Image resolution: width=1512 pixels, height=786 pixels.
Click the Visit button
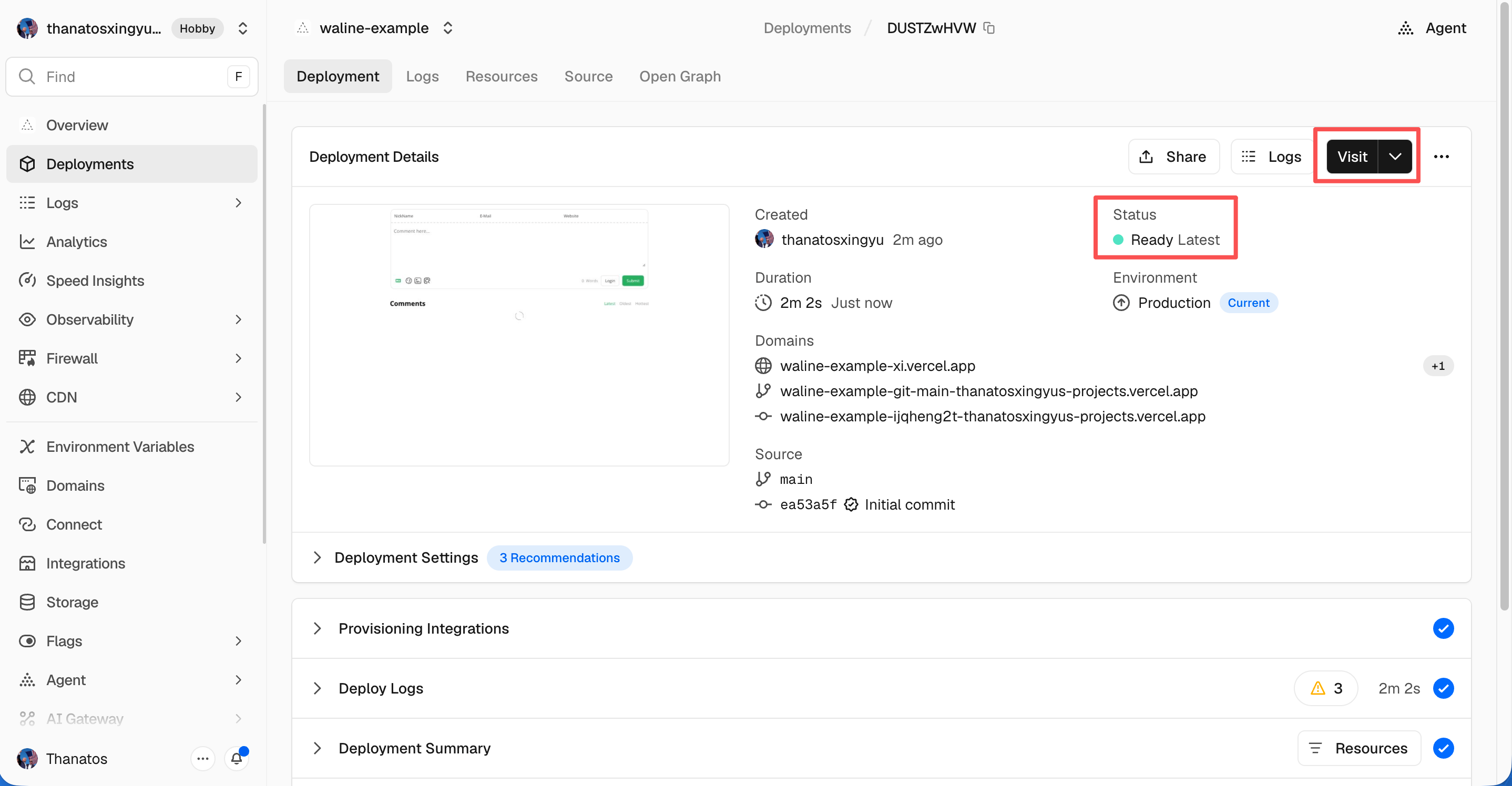click(1352, 157)
